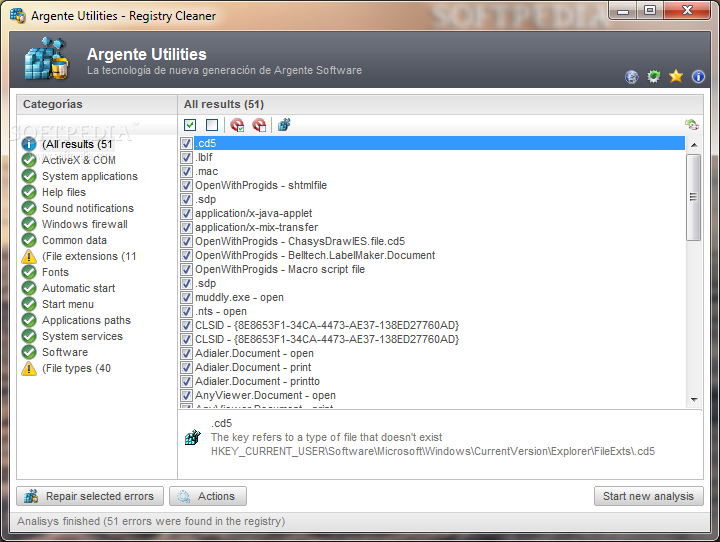Select the Sound notifications category
This screenshot has height=542, width=720.
[x=88, y=208]
